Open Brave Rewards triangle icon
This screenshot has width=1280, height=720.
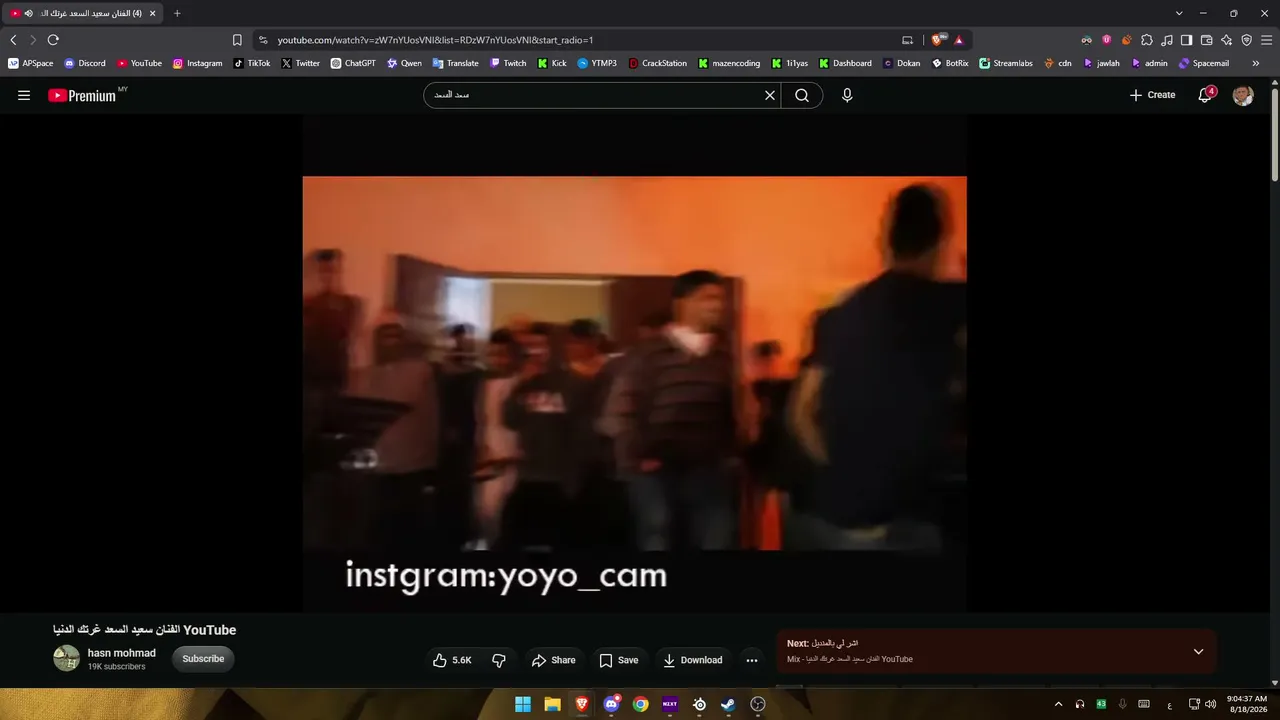(959, 40)
